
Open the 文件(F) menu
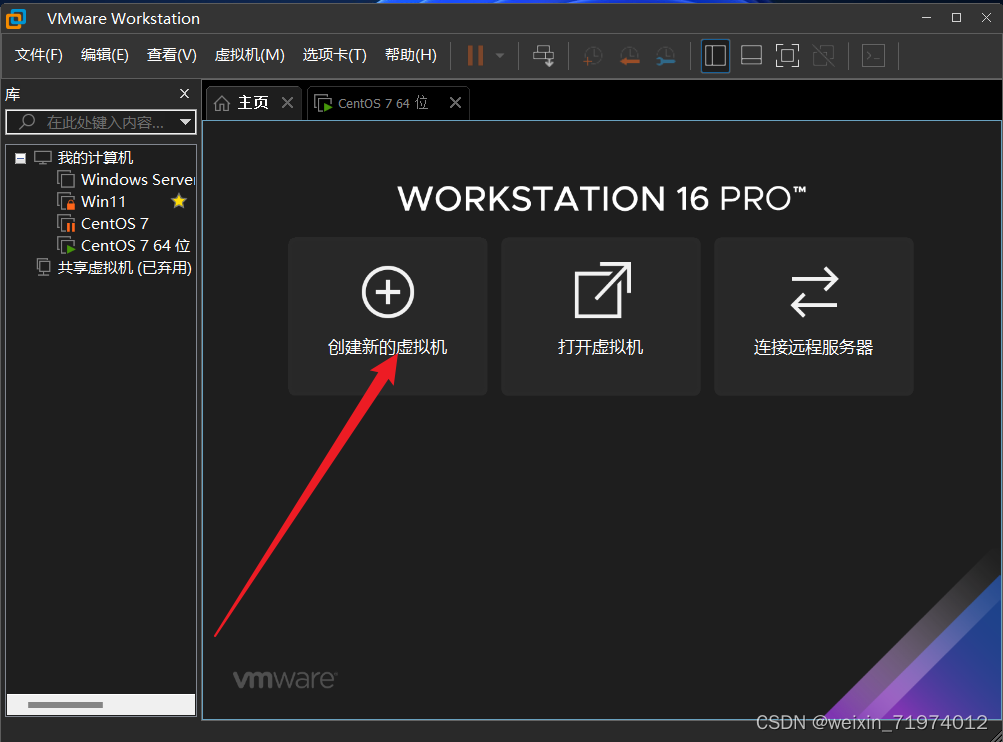[39, 55]
